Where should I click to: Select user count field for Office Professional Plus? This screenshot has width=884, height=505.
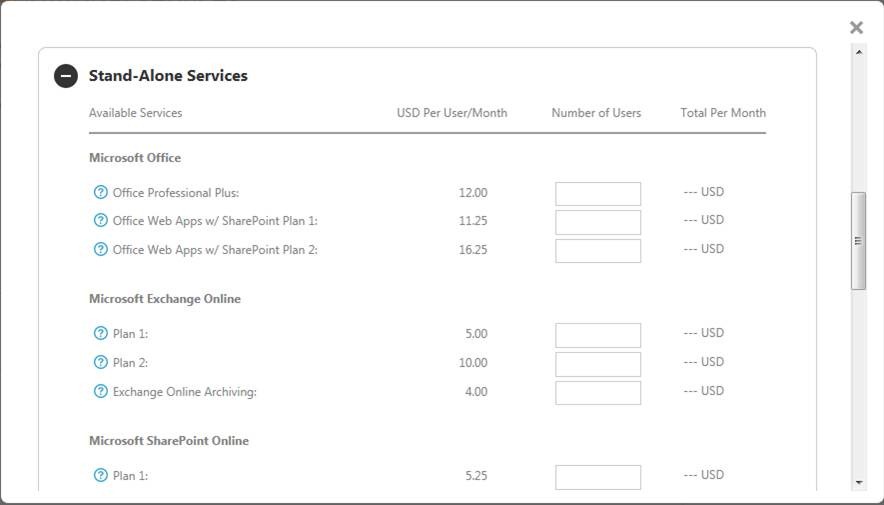click(x=598, y=194)
